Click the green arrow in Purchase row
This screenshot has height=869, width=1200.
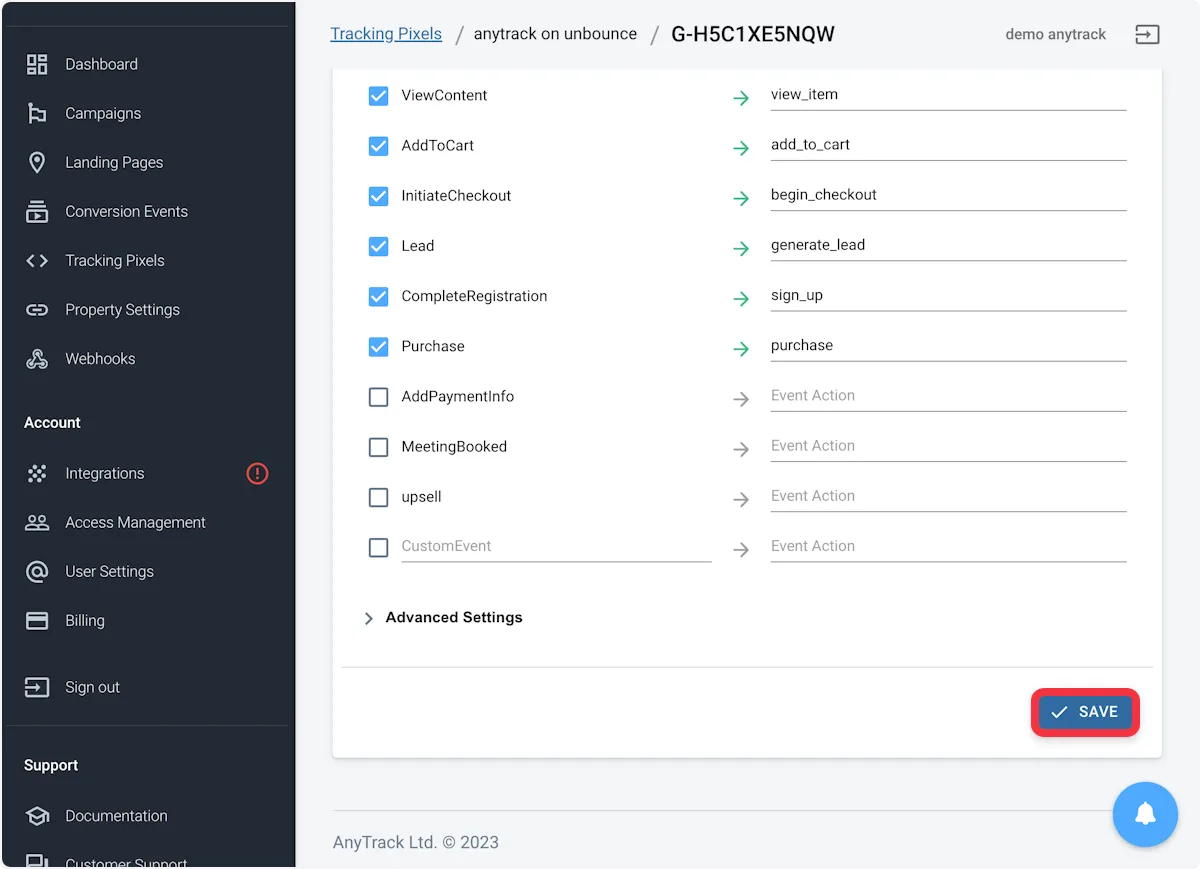pos(741,349)
